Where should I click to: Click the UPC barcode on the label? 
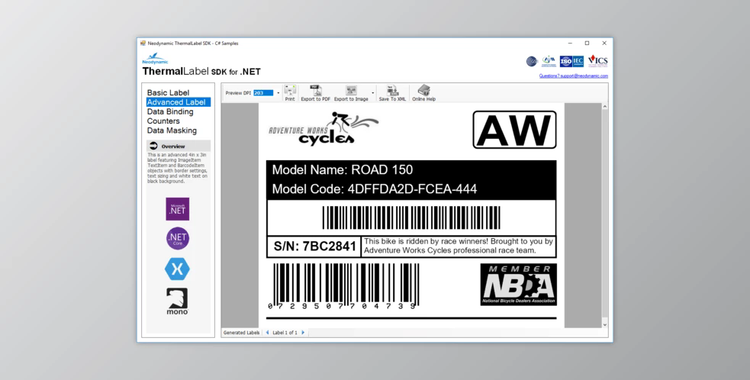click(x=344, y=286)
